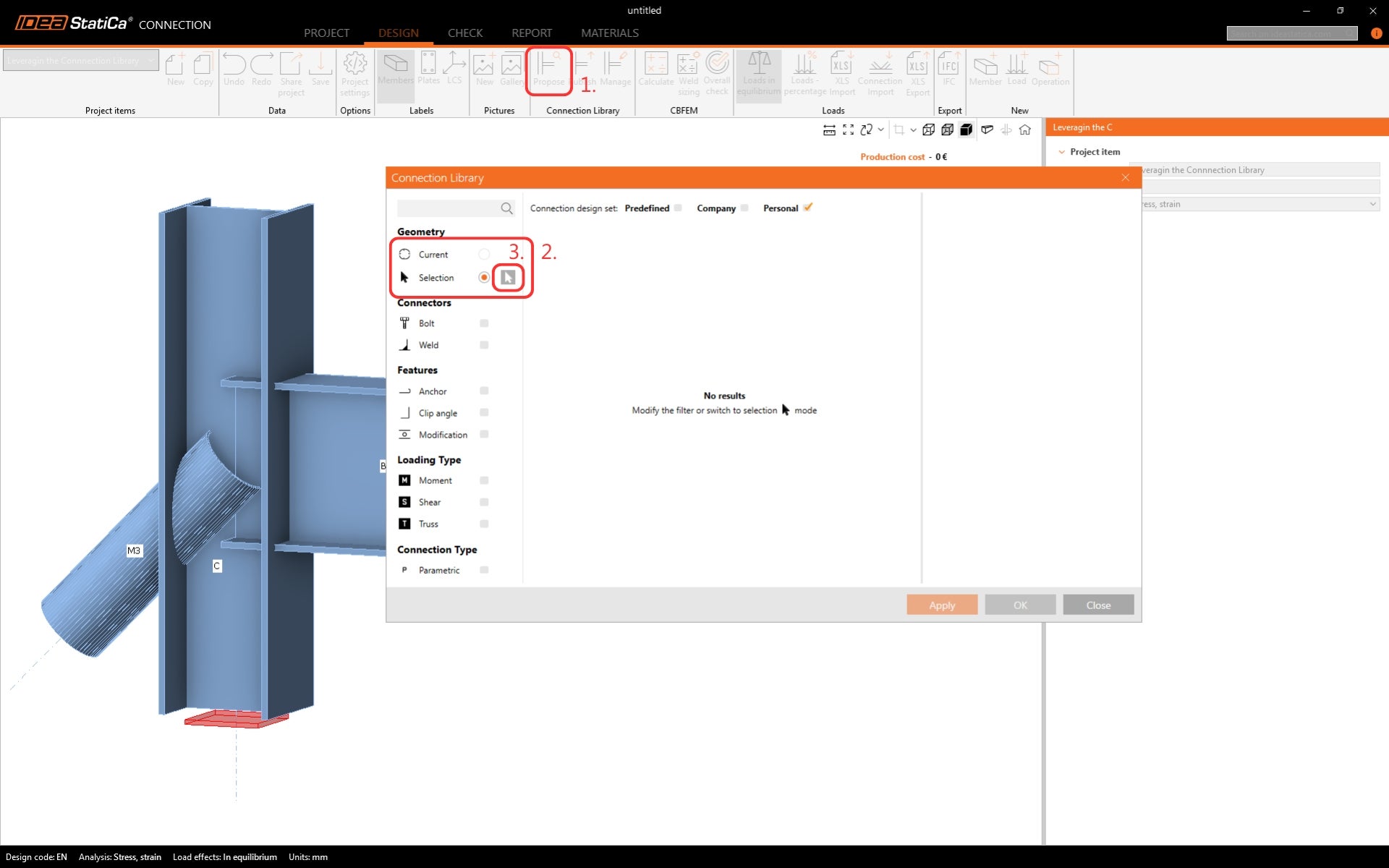Click the search magnifier in Connection Library
Screen dimensions: 1389x868
506,208
